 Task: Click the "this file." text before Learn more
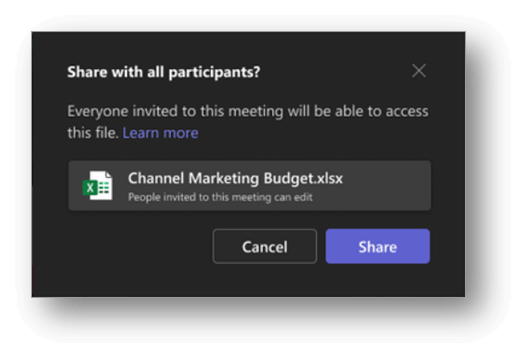pos(93,133)
